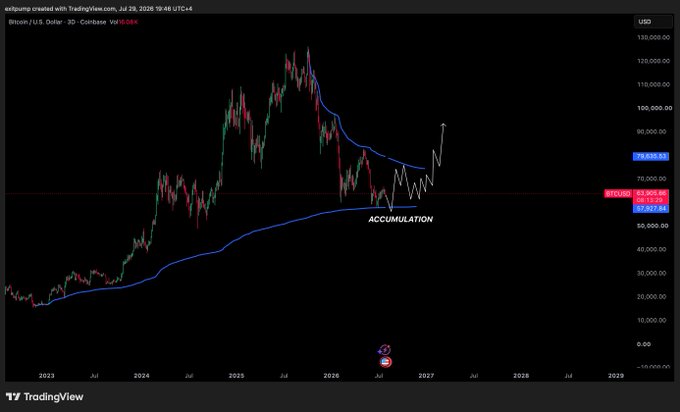Click the US flag economic event icon
Viewport: 680px width, 412px height.
[x=386, y=362]
